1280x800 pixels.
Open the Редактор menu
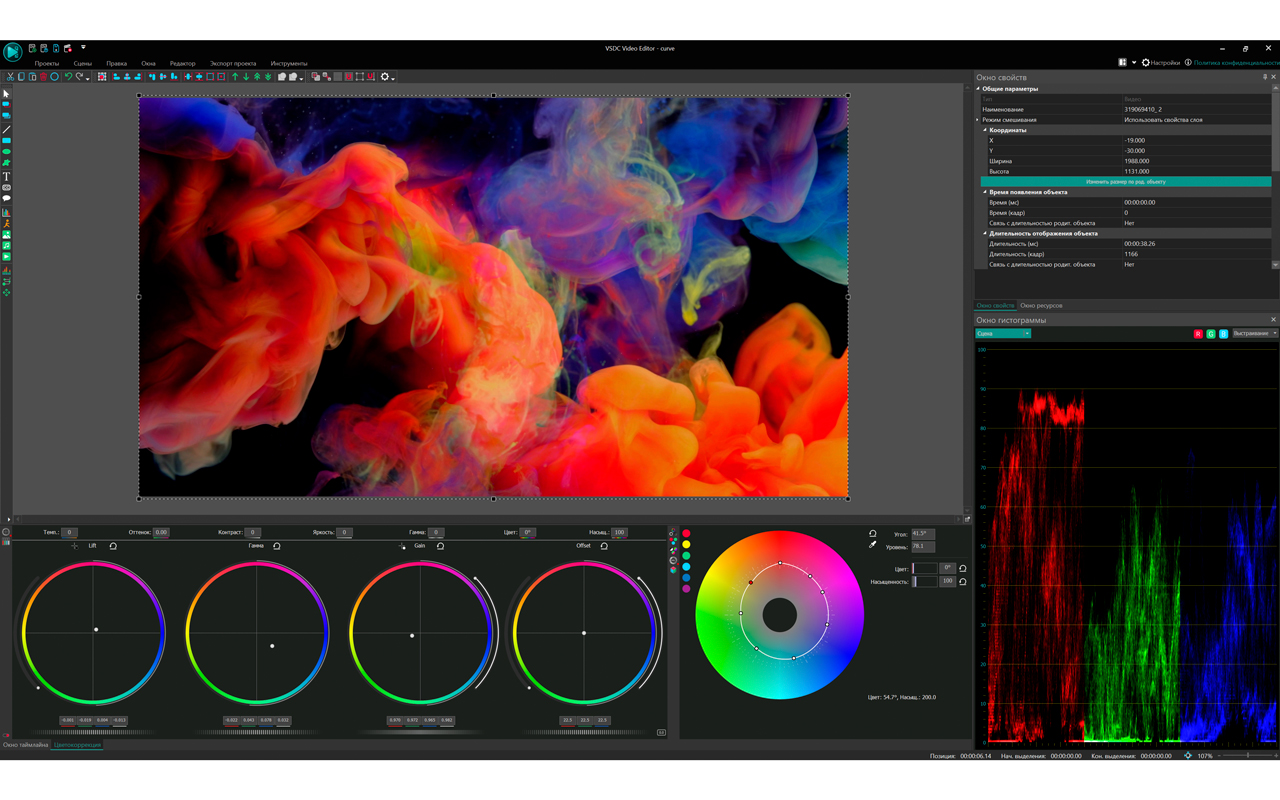(x=183, y=63)
